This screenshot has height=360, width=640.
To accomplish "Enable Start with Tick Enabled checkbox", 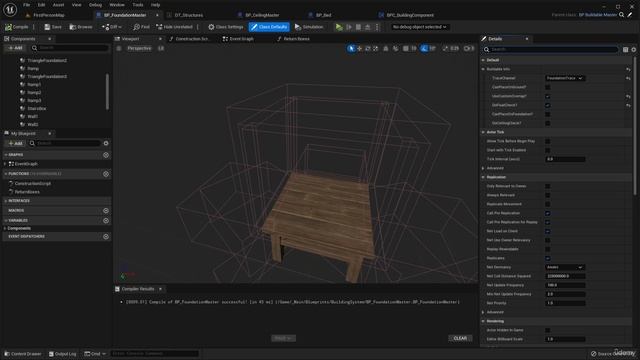I will click(548, 150).
